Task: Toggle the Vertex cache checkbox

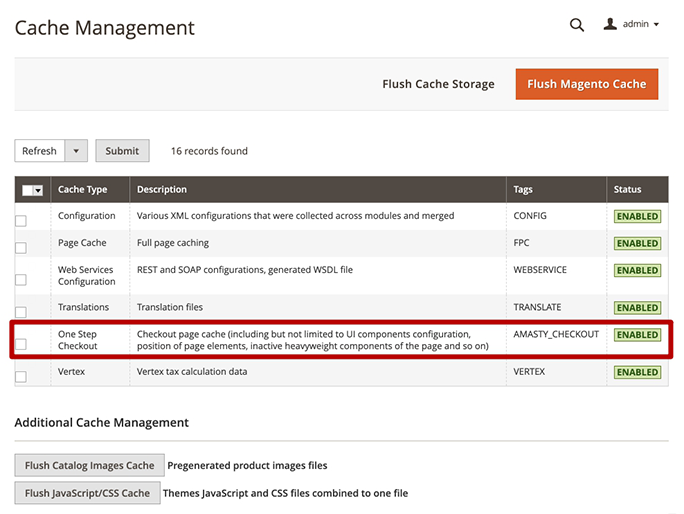Action: click(21, 377)
